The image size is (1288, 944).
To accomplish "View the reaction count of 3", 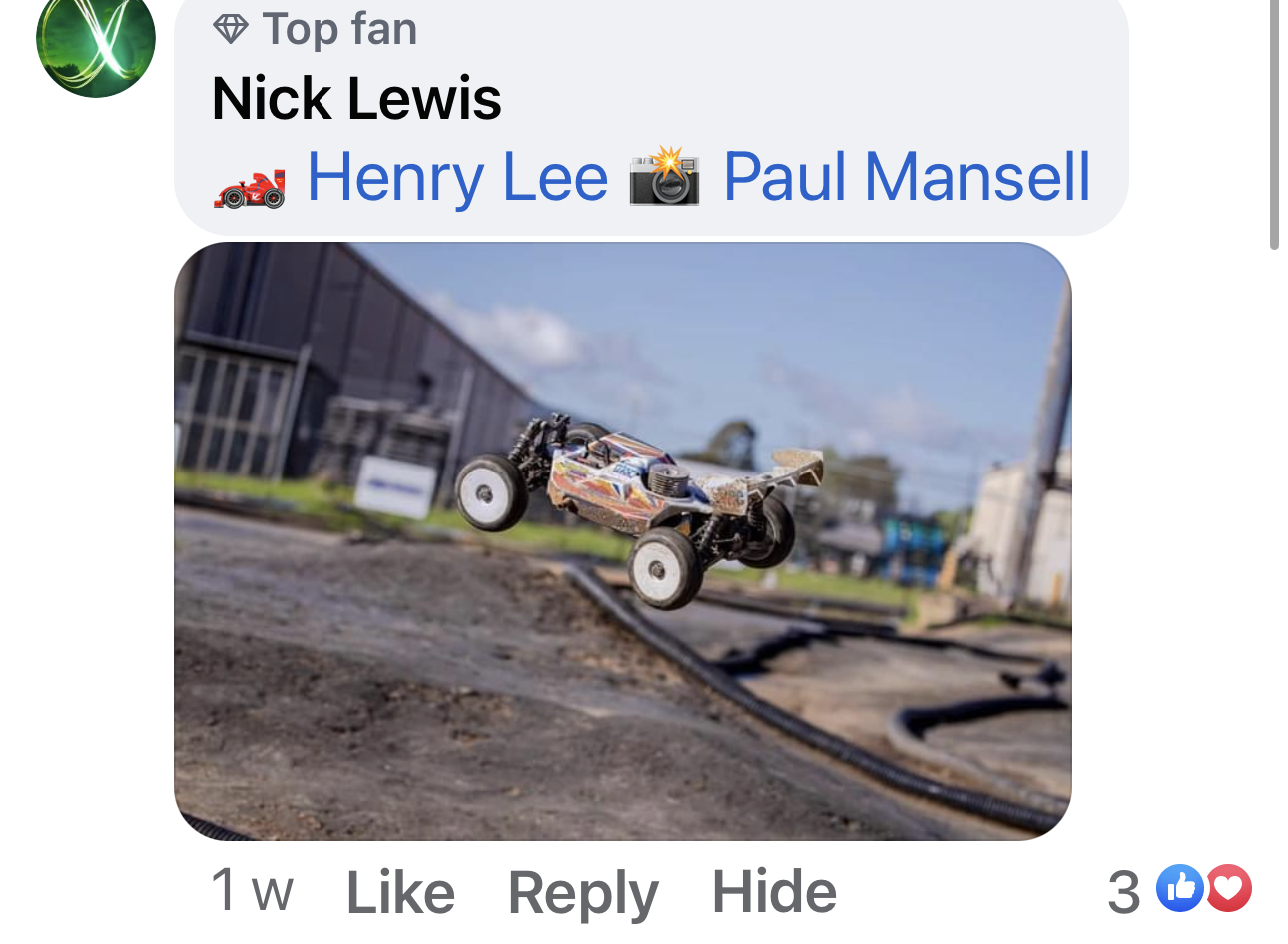I will 1124,891.
